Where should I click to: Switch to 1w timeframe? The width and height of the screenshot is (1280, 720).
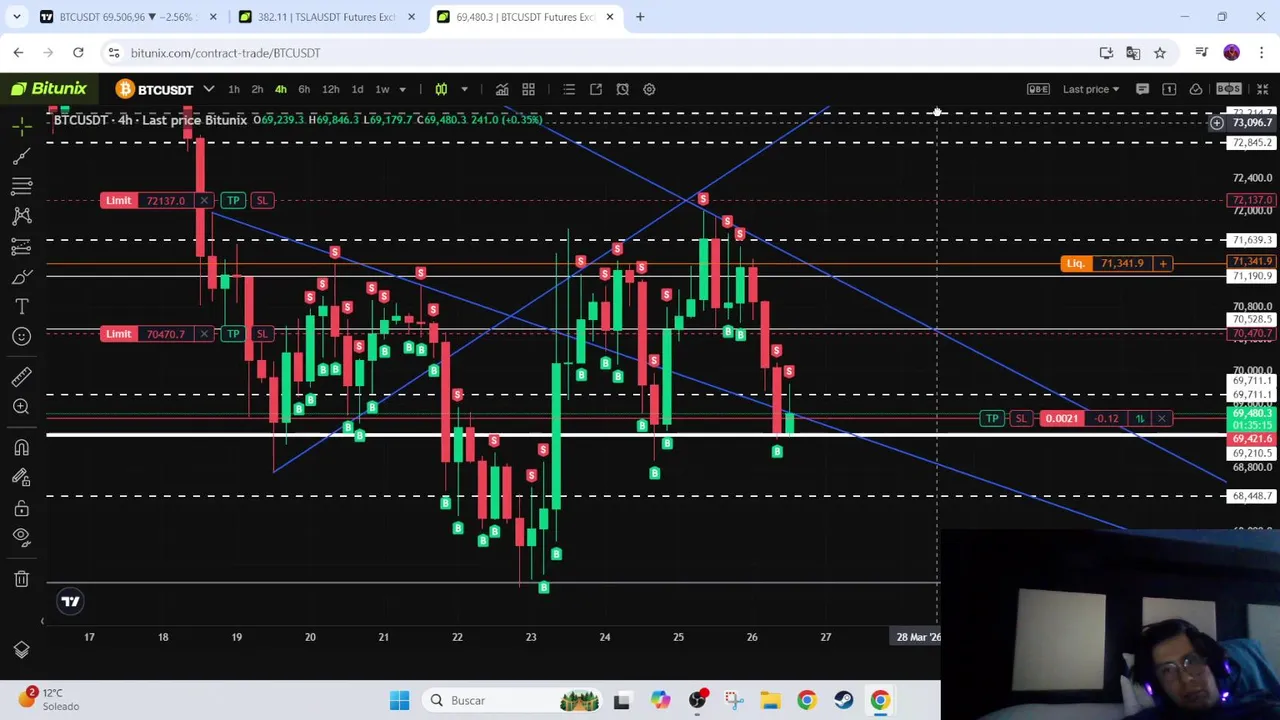click(x=382, y=89)
